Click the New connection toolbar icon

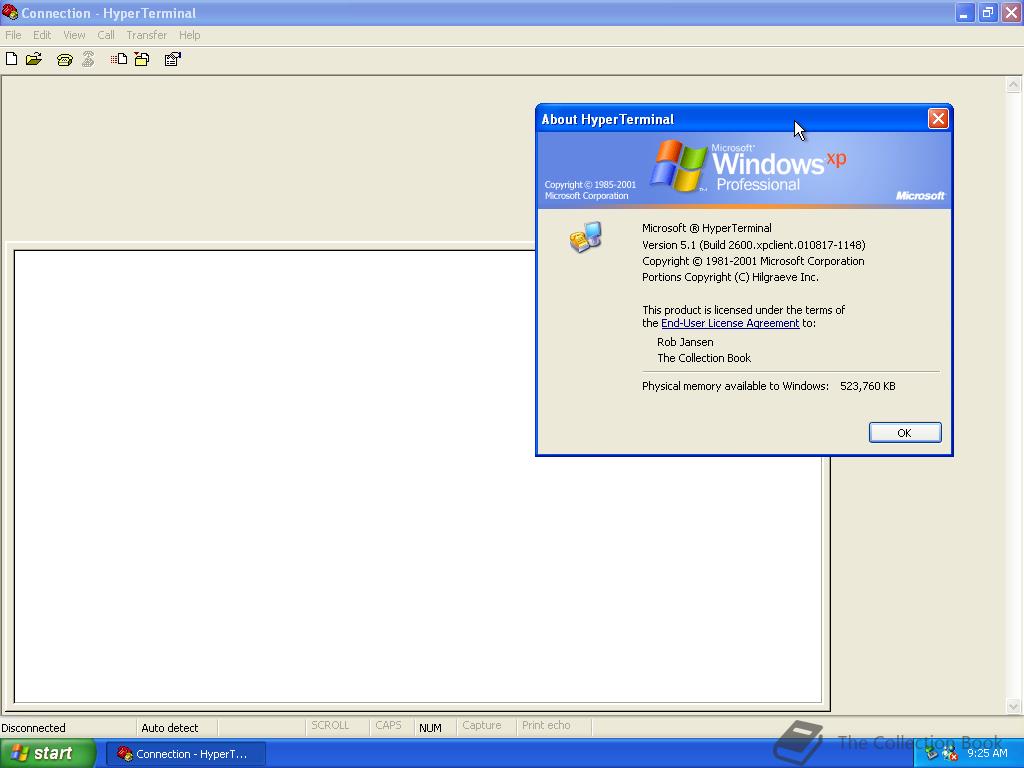click(x=12, y=59)
